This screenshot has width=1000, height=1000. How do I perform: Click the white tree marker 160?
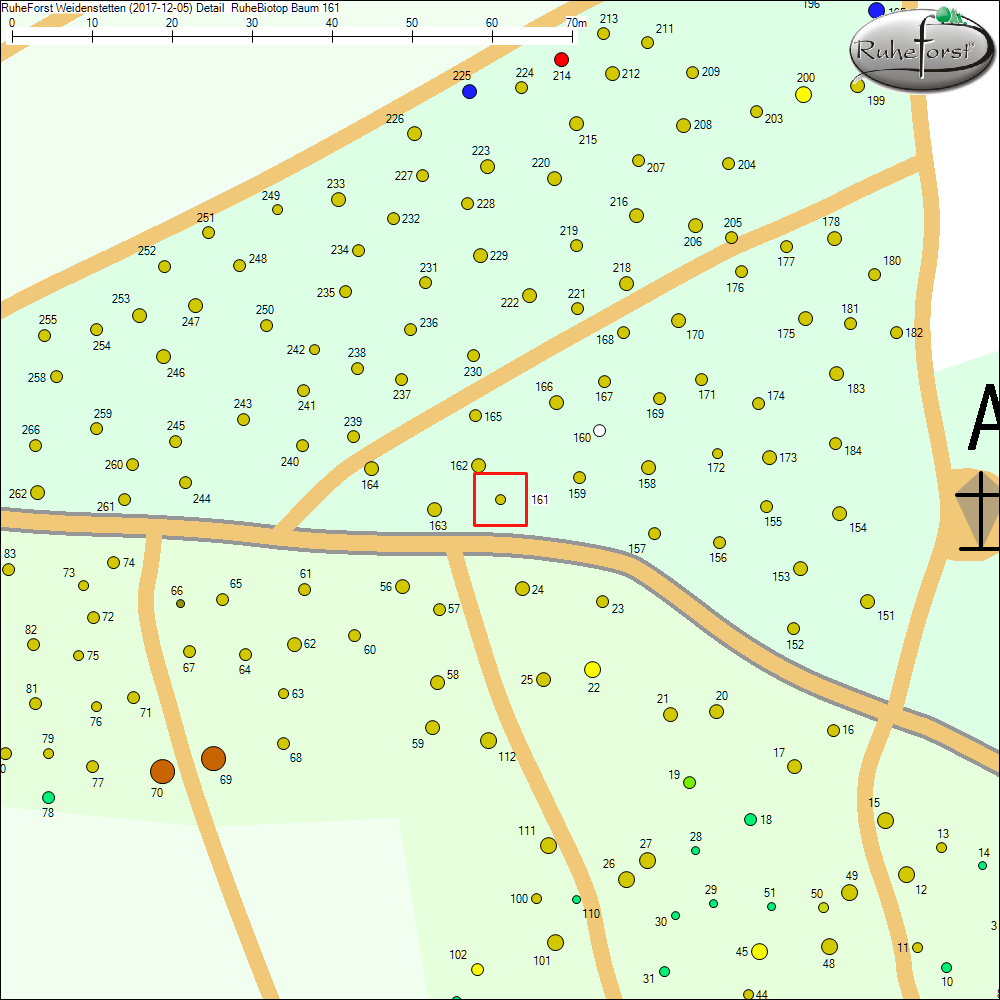click(599, 431)
